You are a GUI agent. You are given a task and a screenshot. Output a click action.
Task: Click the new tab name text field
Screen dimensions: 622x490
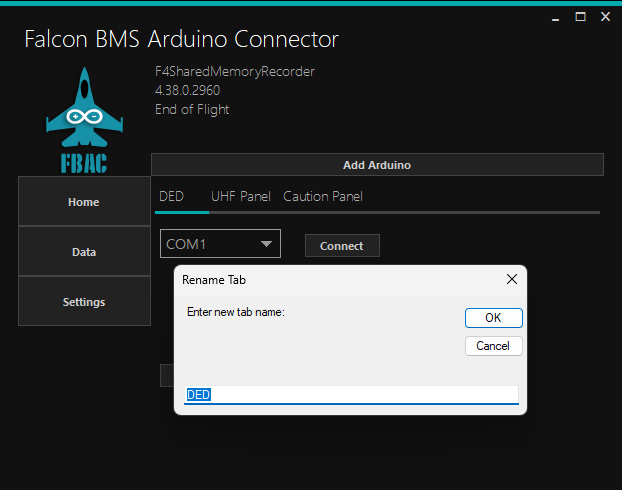tap(352, 395)
